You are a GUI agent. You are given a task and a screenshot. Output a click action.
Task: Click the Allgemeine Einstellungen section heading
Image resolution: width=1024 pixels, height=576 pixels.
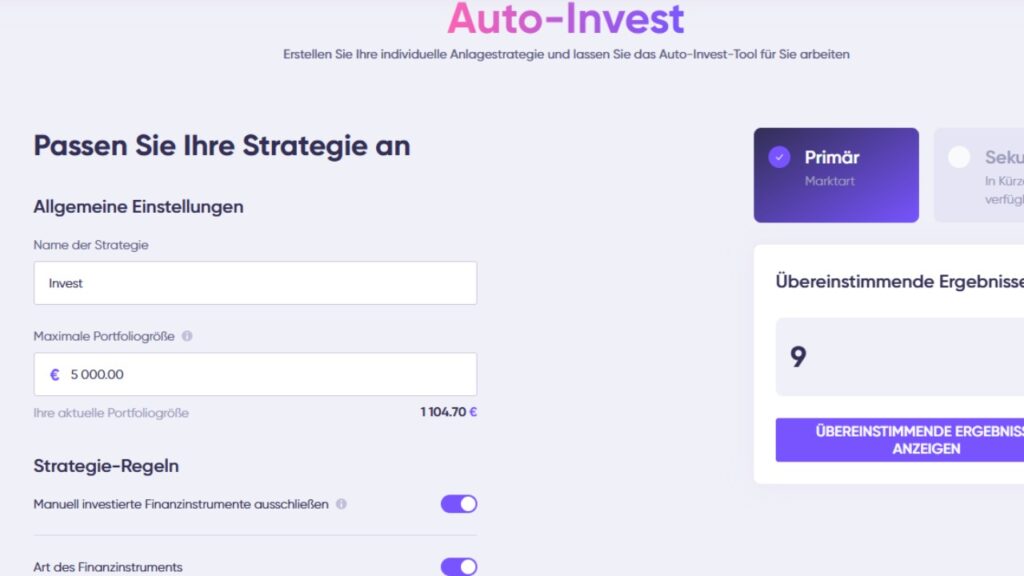pos(138,207)
